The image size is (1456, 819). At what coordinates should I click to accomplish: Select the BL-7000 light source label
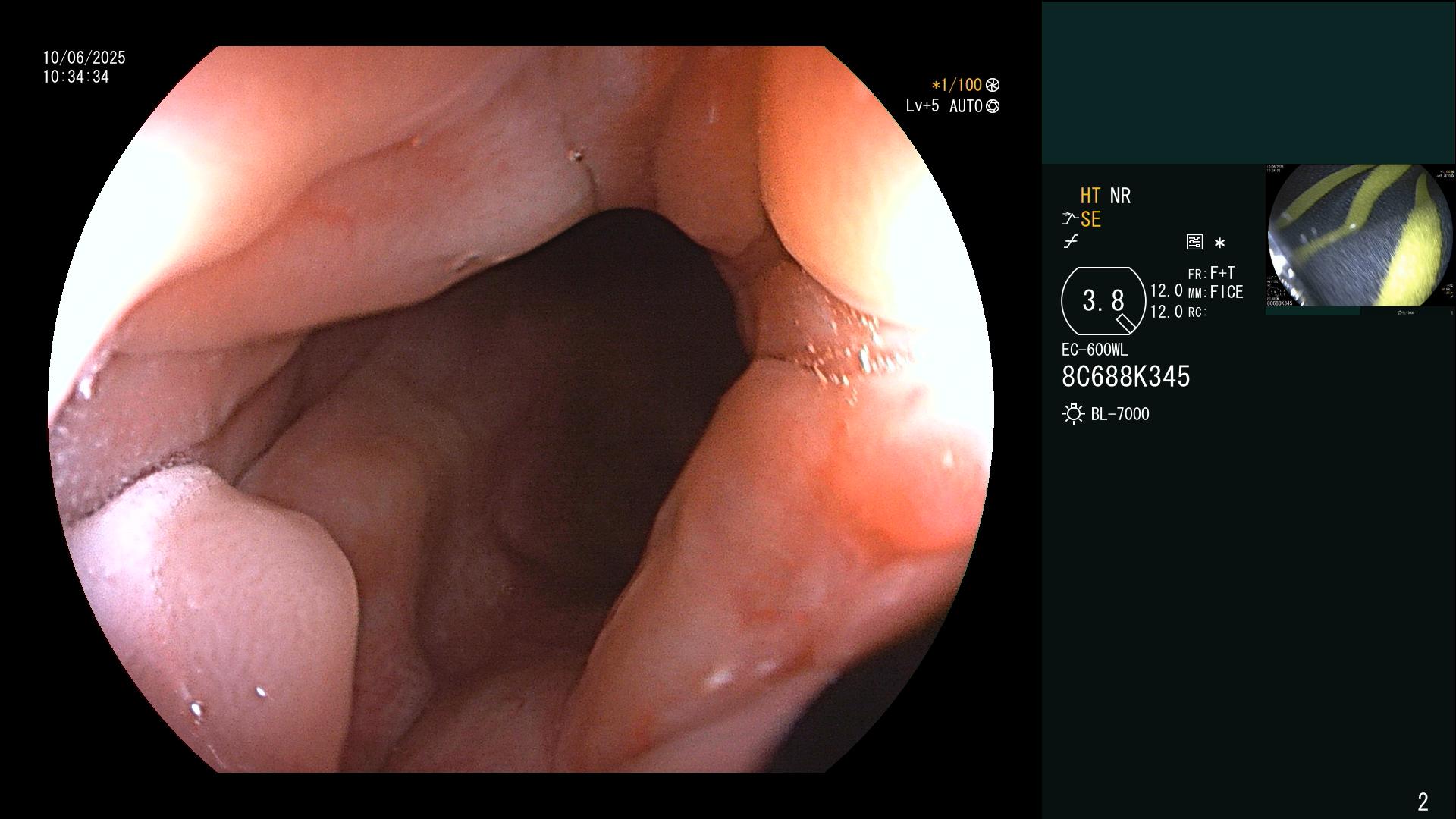tap(1120, 414)
